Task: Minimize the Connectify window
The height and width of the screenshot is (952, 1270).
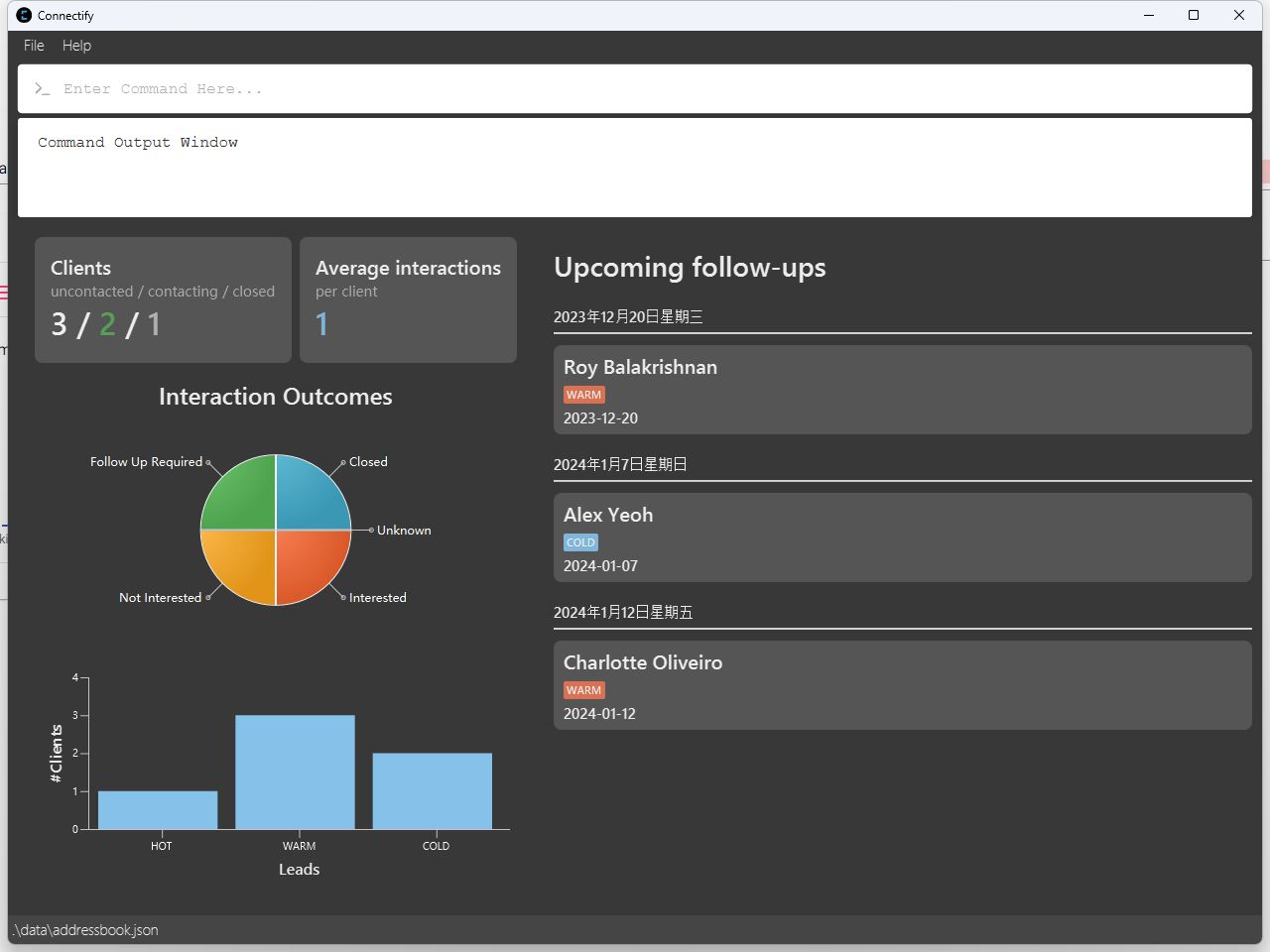Action: point(1149,15)
